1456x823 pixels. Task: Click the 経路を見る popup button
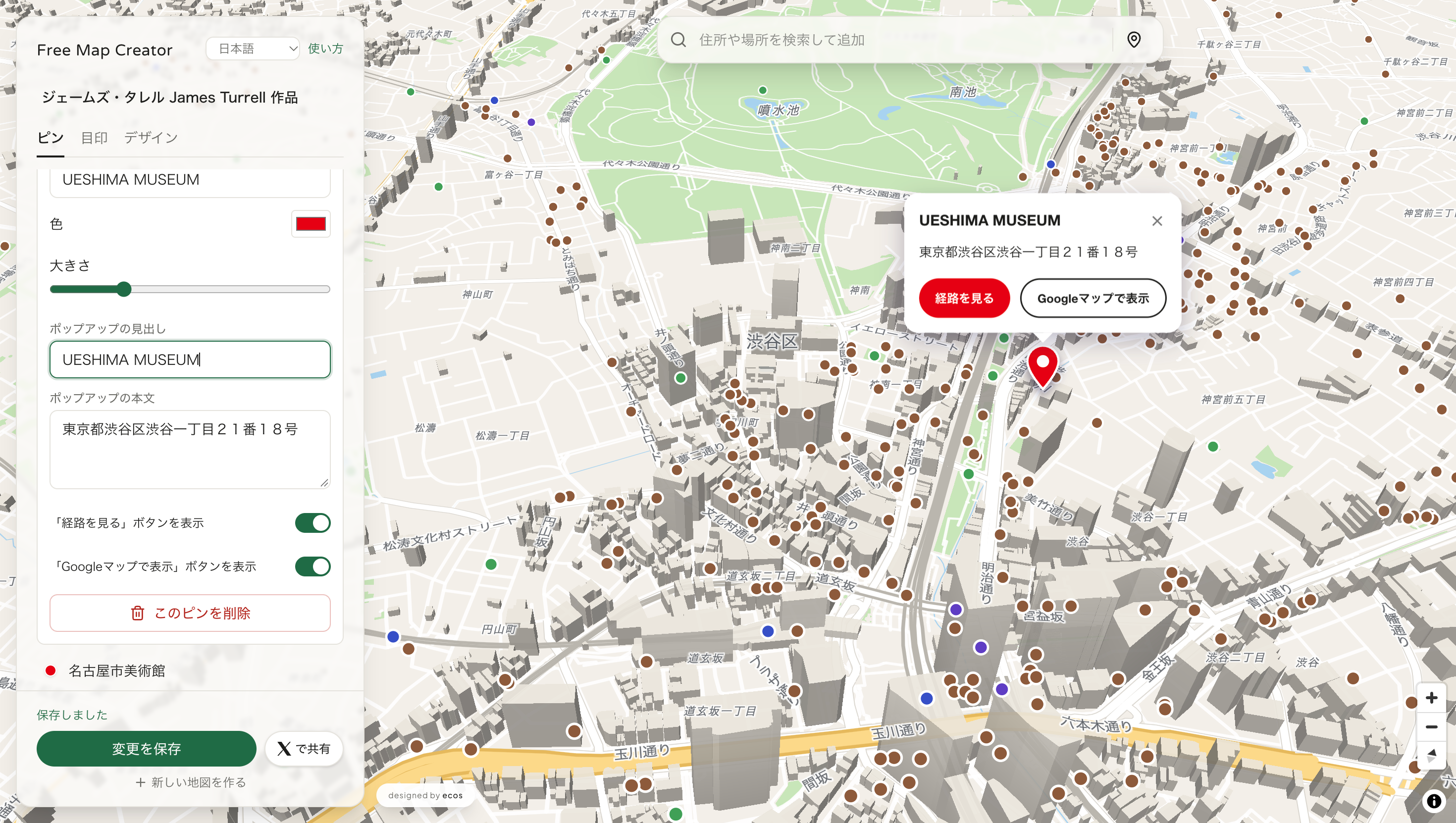[964, 298]
